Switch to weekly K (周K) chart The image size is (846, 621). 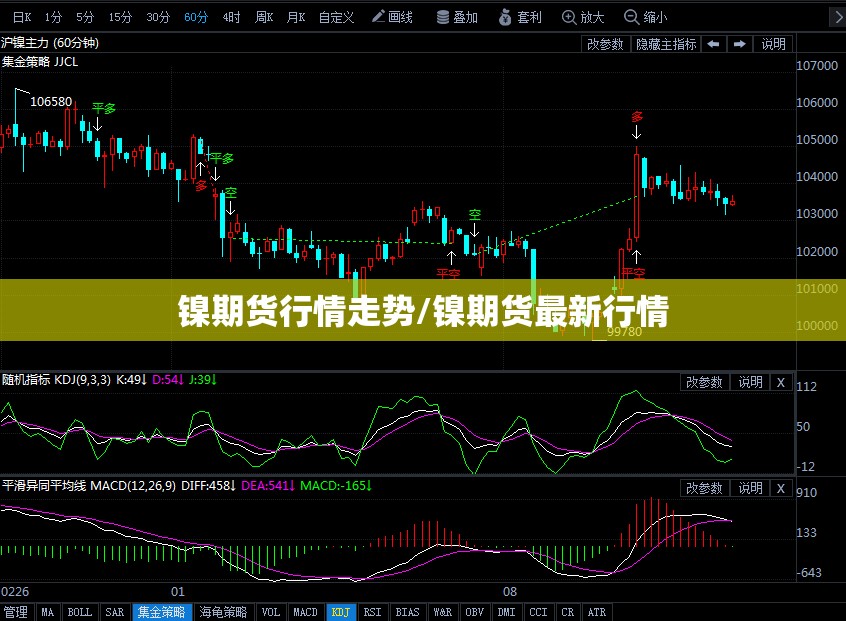pos(264,17)
